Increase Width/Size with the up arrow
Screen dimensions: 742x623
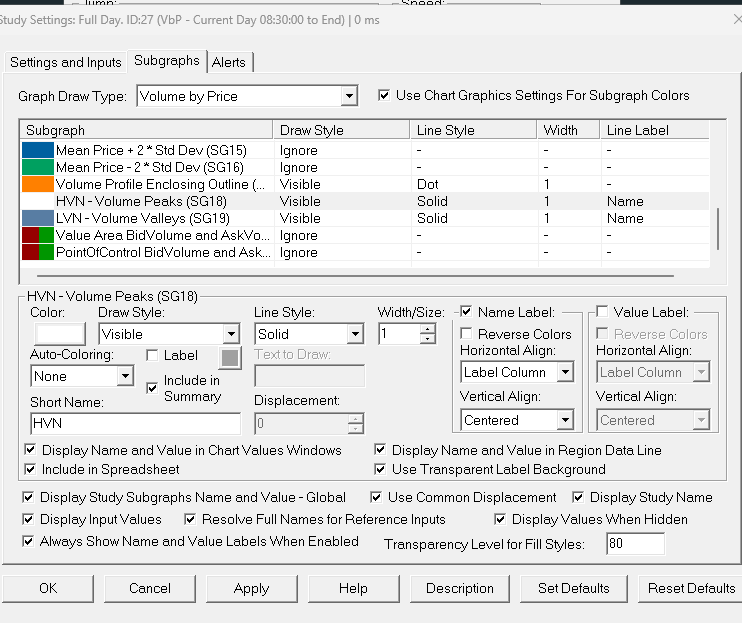(428, 328)
